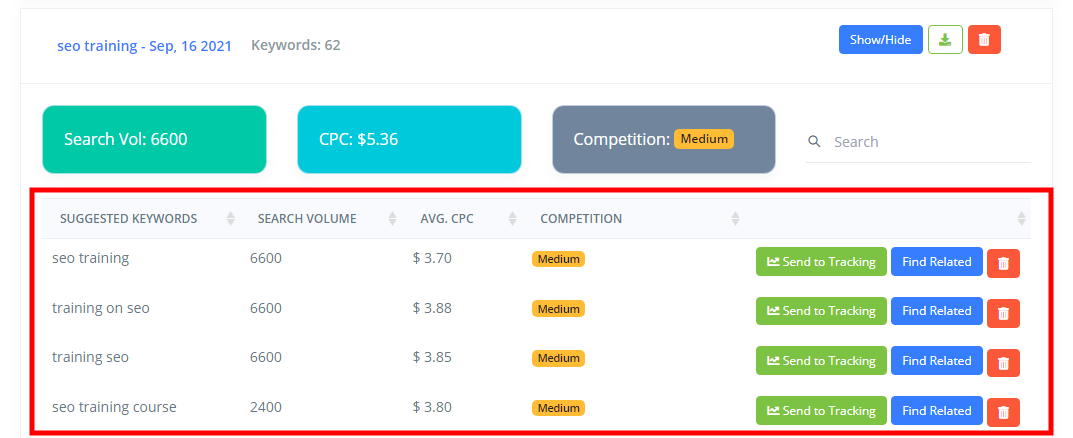
Task: Sort using the last column arrows
Action: click(x=1021, y=219)
